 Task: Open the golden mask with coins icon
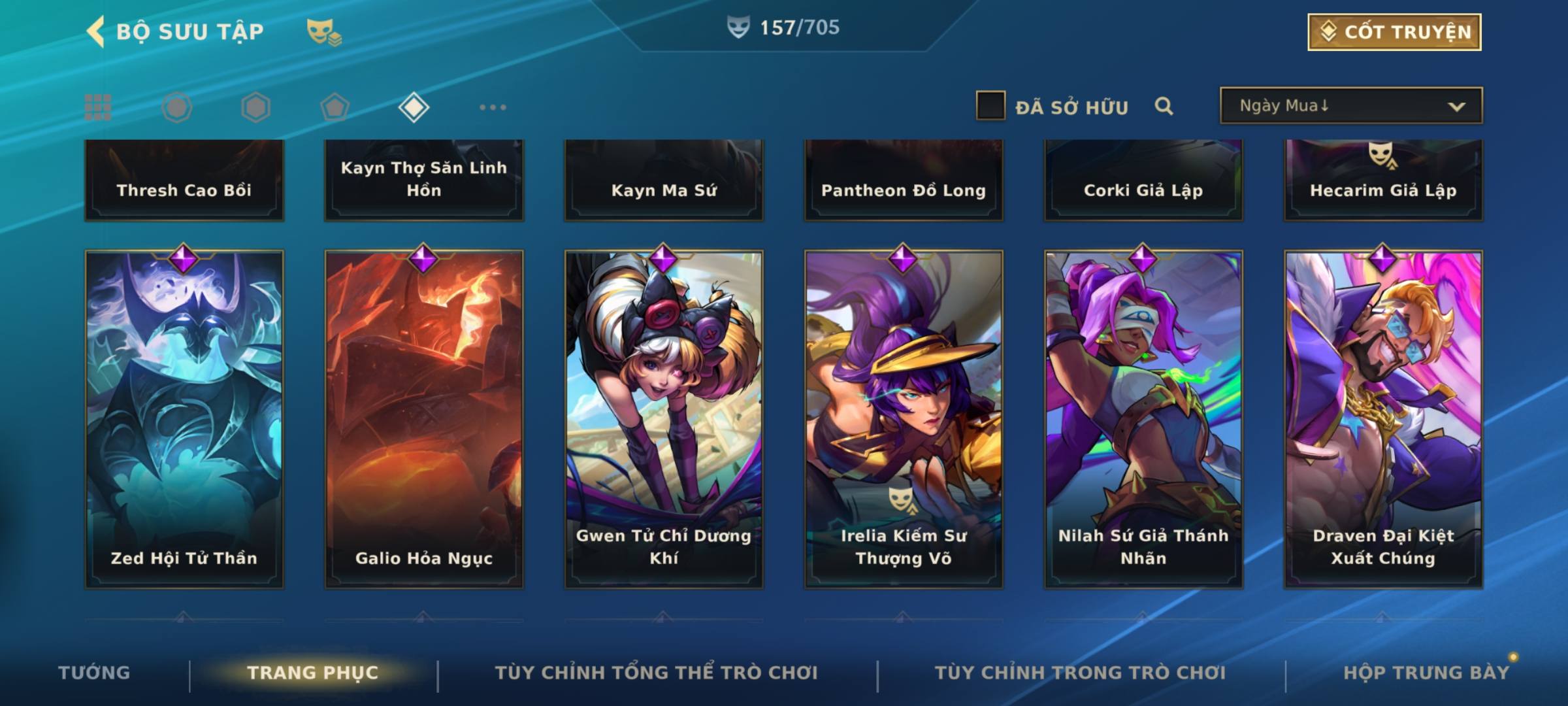pos(324,31)
